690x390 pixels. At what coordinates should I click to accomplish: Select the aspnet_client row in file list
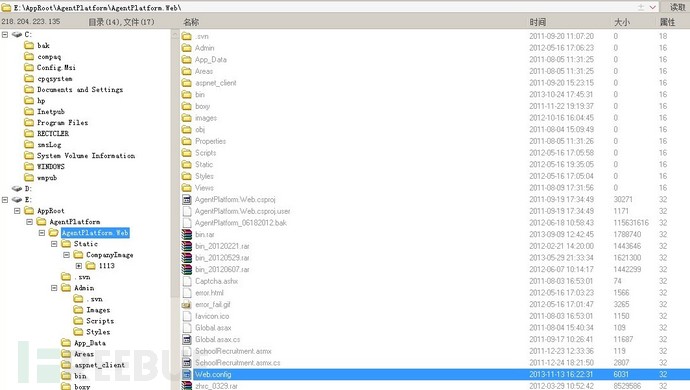(435, 83)
